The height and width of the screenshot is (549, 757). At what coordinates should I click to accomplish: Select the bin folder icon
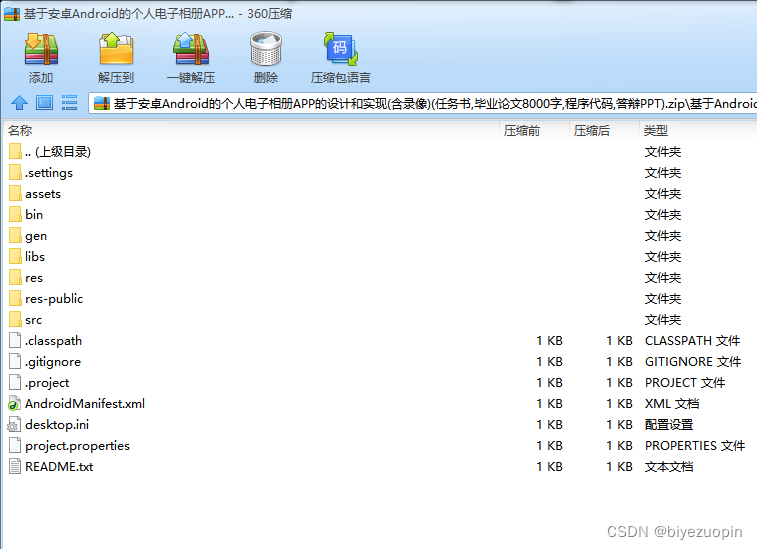coord(15,214)
